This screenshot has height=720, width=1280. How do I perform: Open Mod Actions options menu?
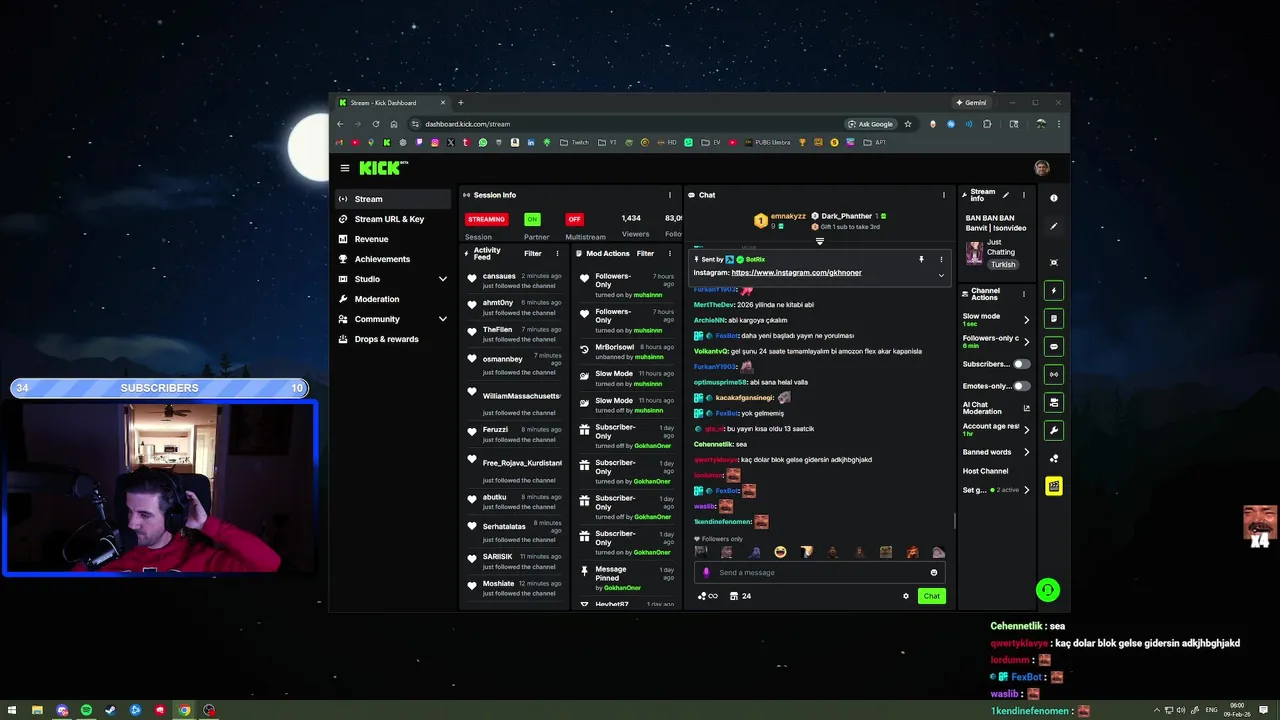670,253
